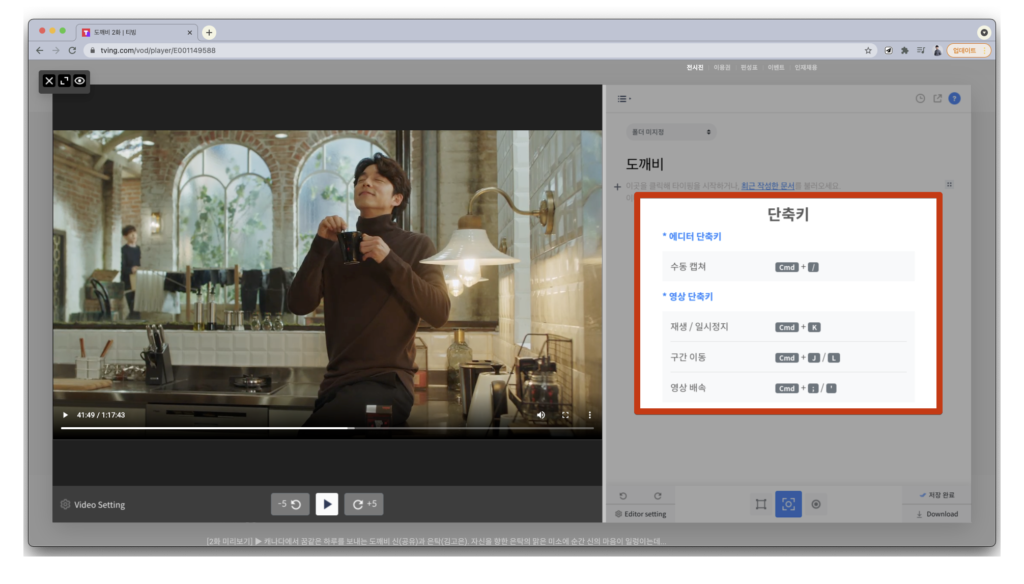Click the extension icon left of puzzle icon
Viewport: 1024px width, 584px height.
888,50
